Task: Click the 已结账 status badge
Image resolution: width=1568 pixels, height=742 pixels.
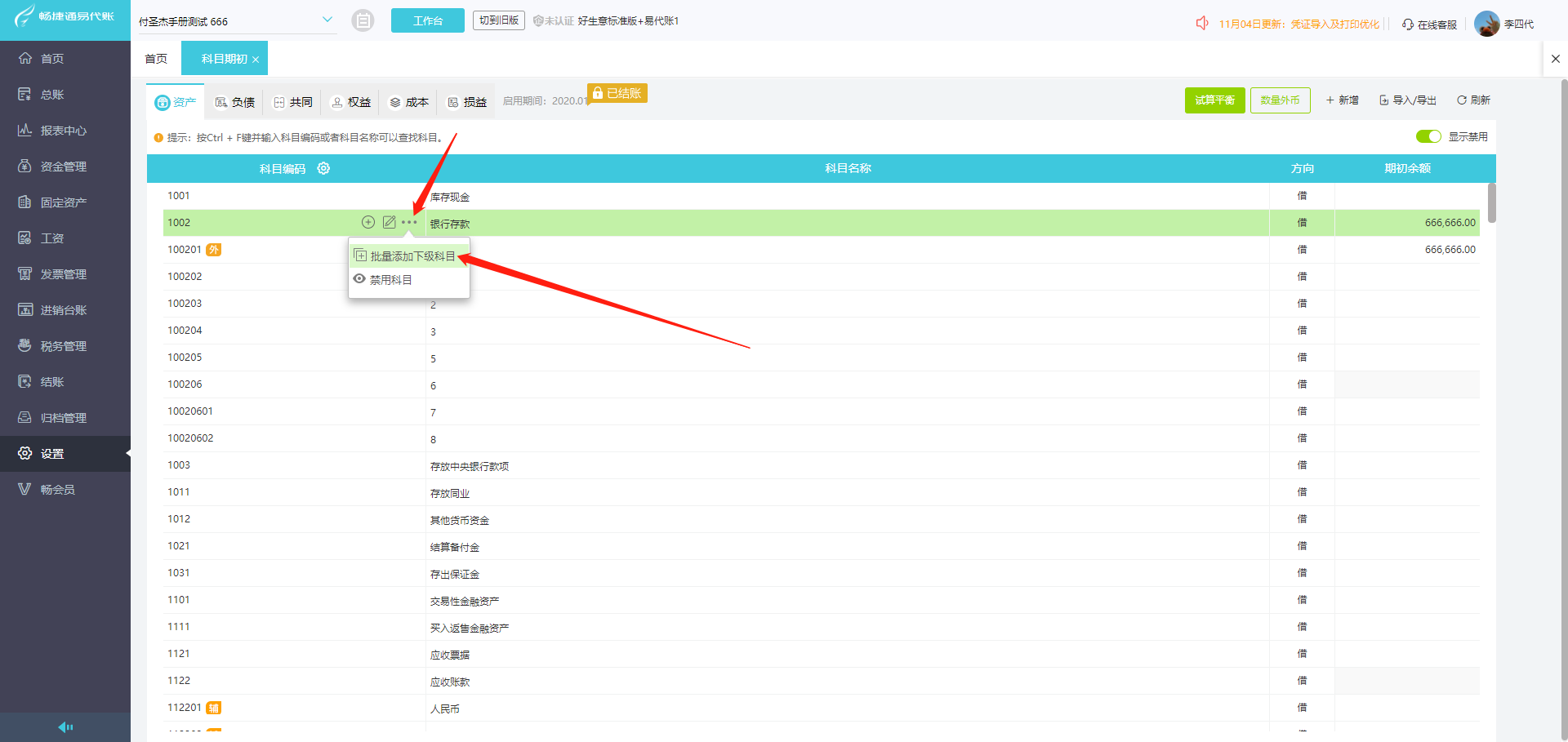Action: tap(617, 93)
